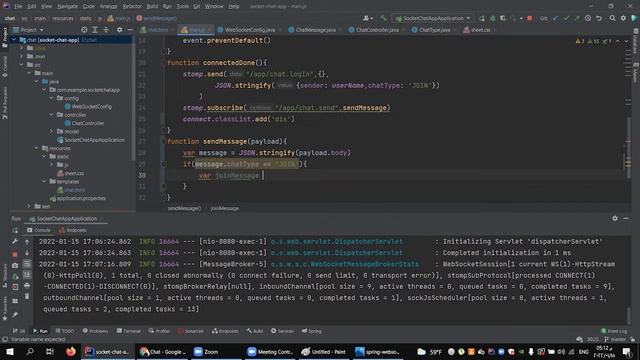Open Project panel gear options

[x=119, y=30]
